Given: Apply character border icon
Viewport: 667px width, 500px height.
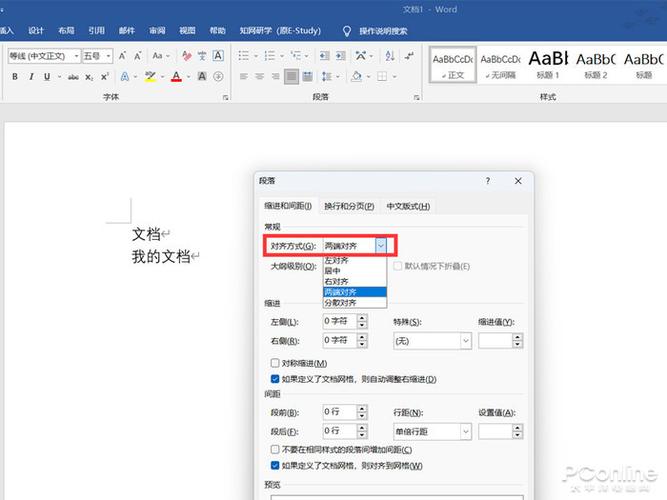Looking at the screenshot, I should click(218, 56).
